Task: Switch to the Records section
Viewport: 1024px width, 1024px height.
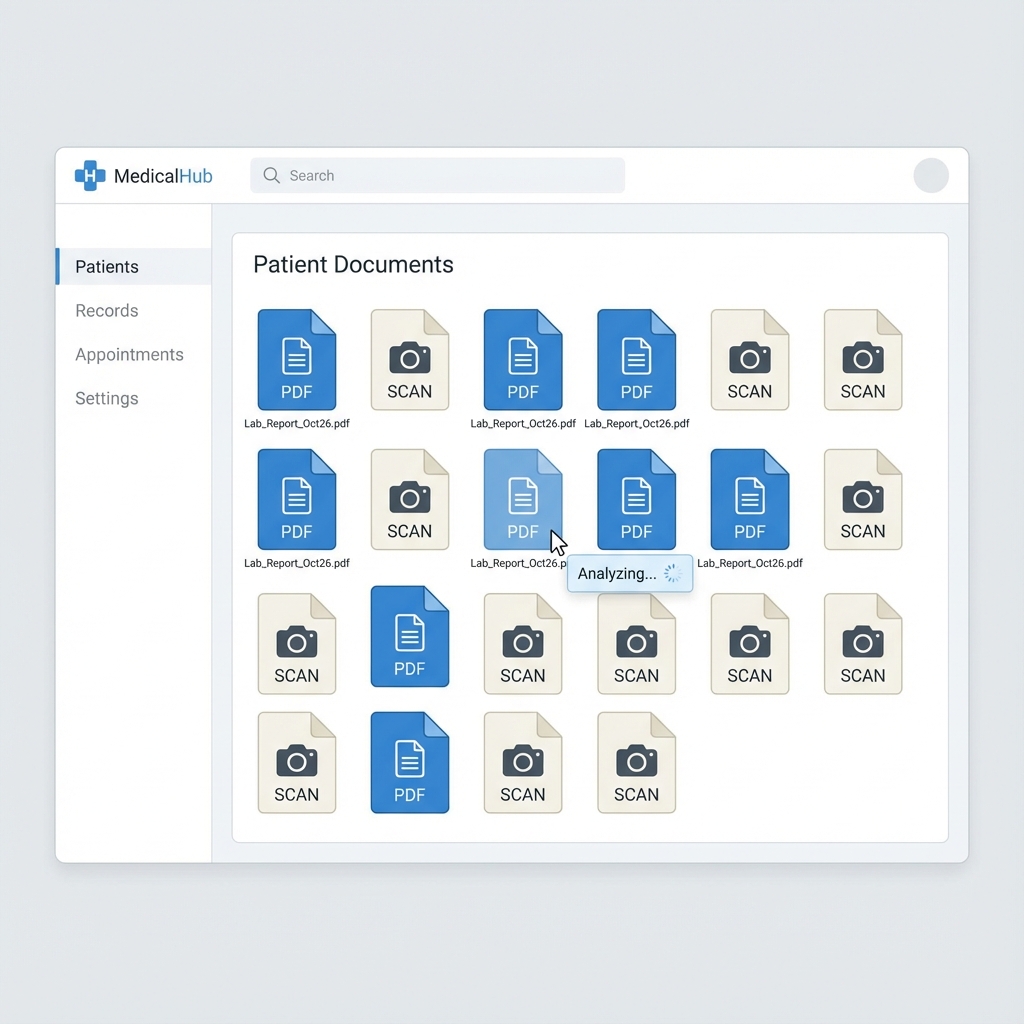Action: pyautogui.click(x=106, y=311)
